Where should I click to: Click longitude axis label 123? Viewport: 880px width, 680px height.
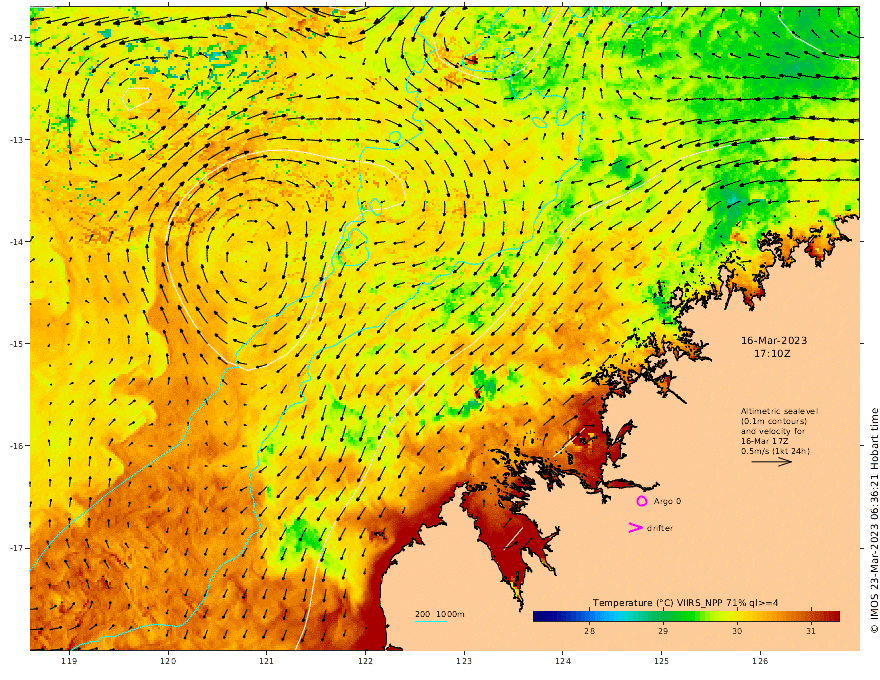point(464,661)
